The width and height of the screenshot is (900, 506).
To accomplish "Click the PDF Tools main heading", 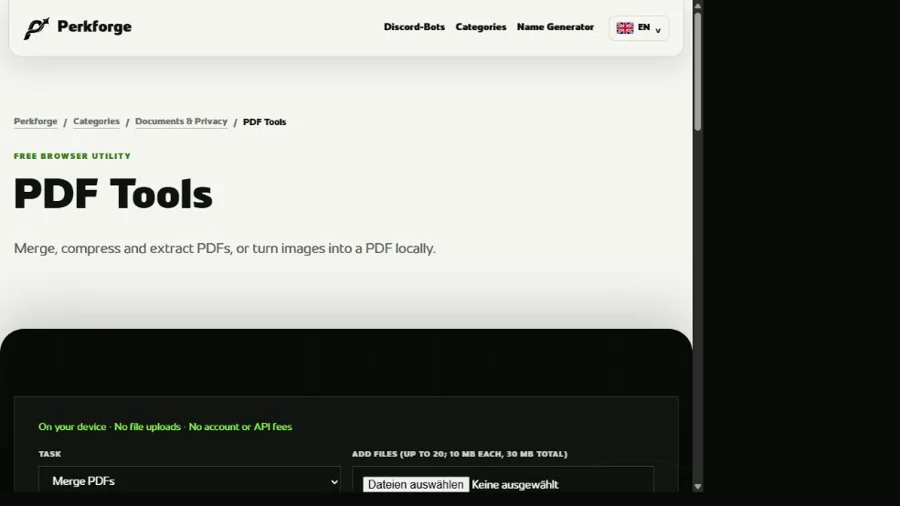I will pos(113,194).
